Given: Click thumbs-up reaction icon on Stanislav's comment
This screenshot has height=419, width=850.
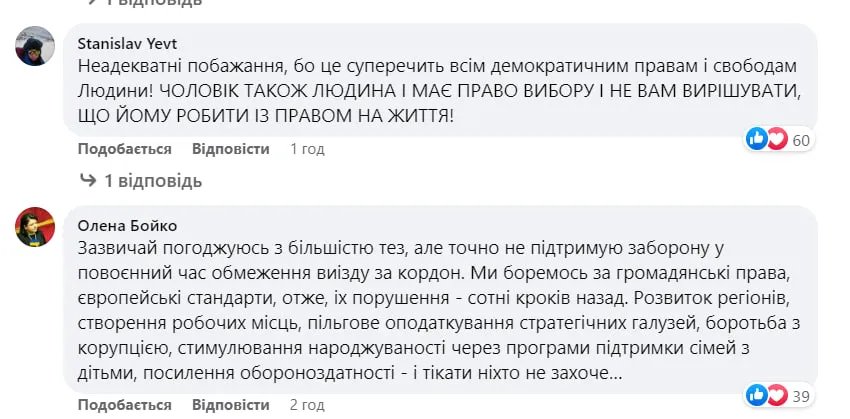Looking at the screenshot, I should pos(757,139).
